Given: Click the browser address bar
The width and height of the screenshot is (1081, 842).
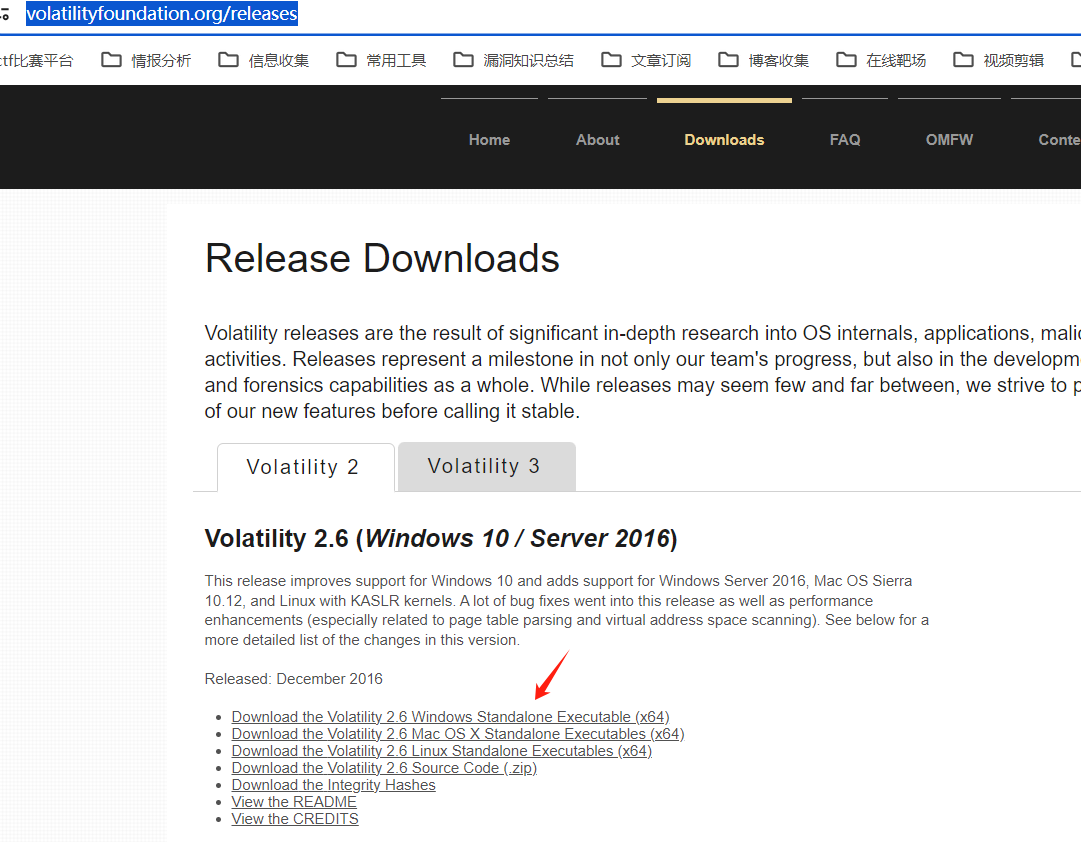Looking at the screenshot, I should [x=160, y=13].
